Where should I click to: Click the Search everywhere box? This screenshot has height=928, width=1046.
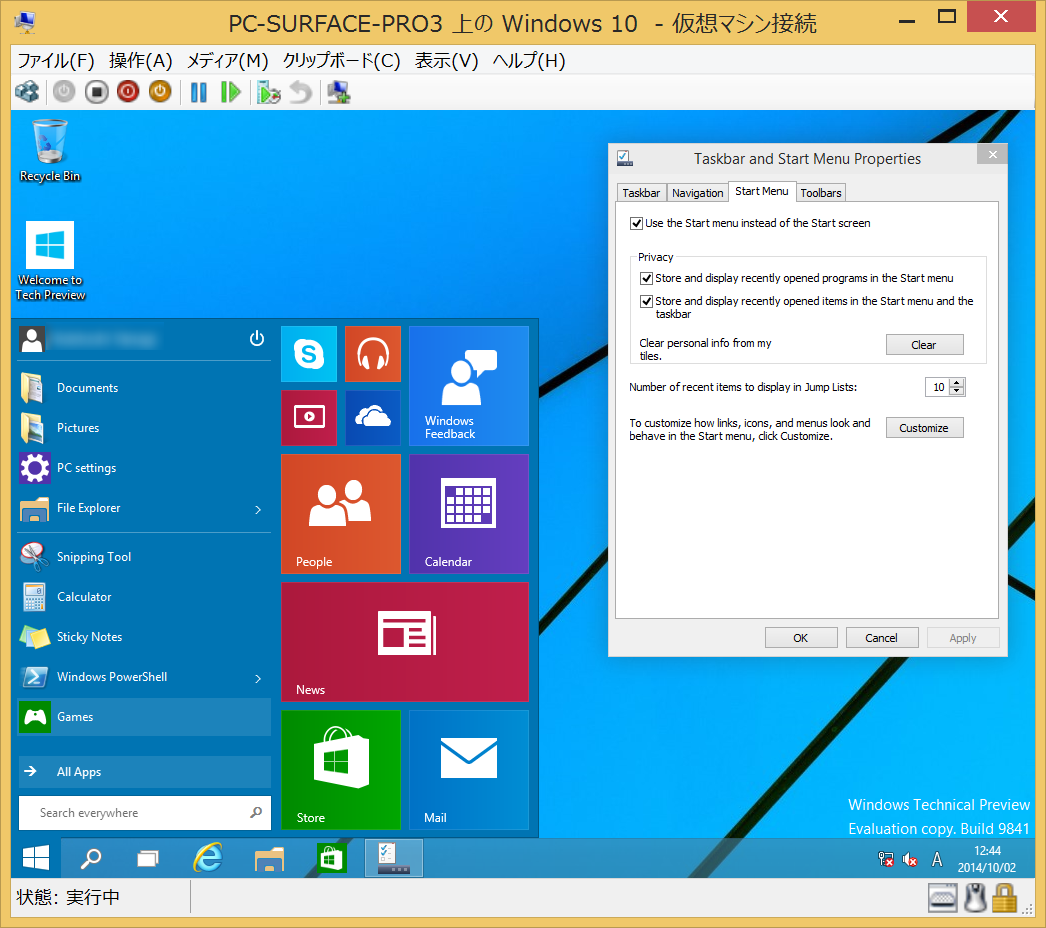click(145, 813)
